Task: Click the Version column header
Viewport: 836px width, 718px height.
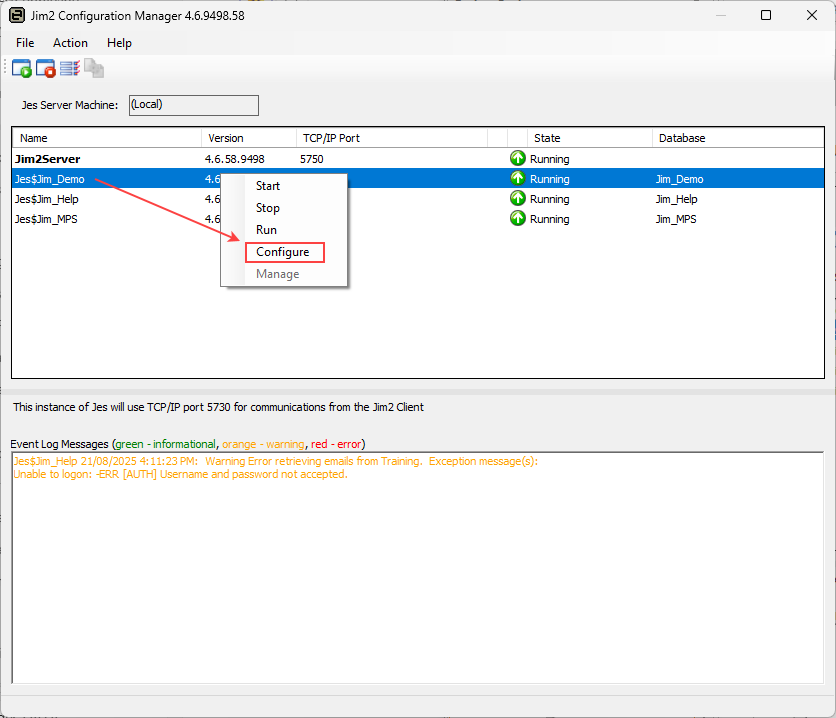Action: click(x=225, y=138)
